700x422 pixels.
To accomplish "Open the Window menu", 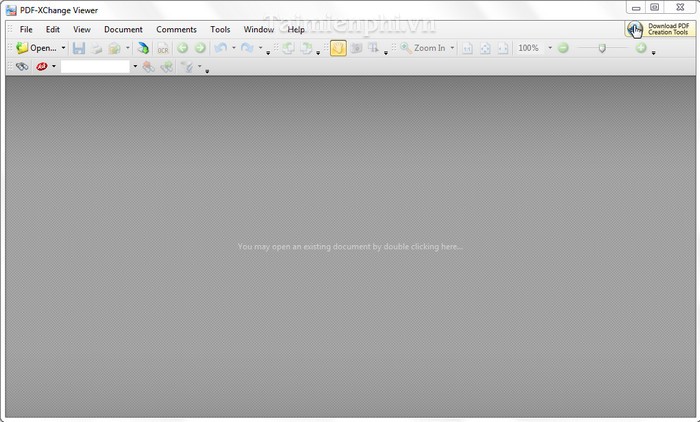I will pos(258,29).
